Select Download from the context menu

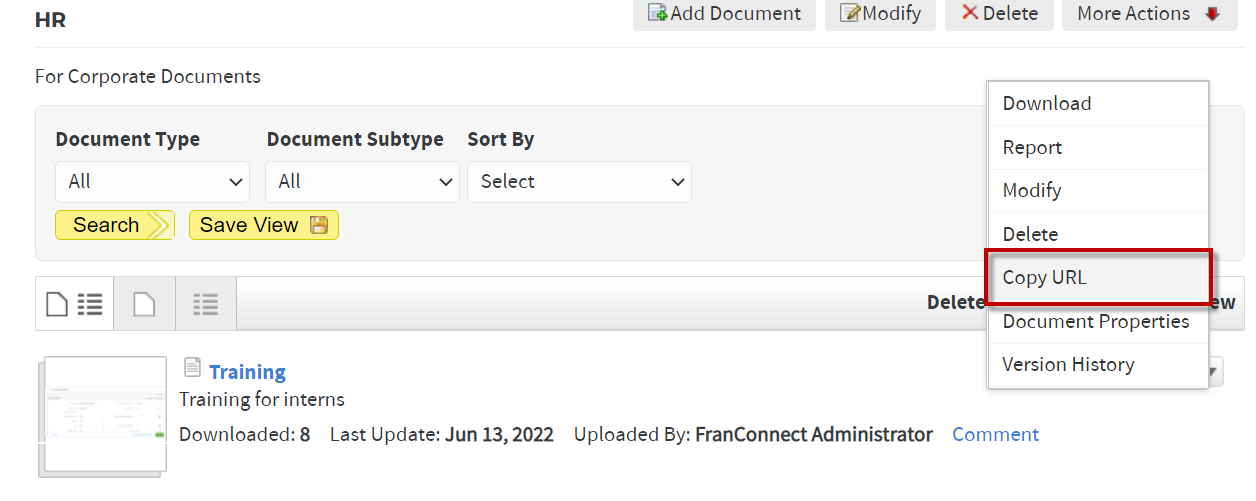(1098, 104)
